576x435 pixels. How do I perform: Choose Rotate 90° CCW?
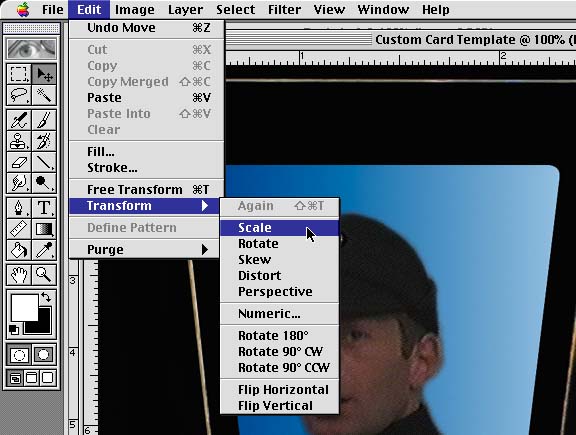tap(279, 367)
